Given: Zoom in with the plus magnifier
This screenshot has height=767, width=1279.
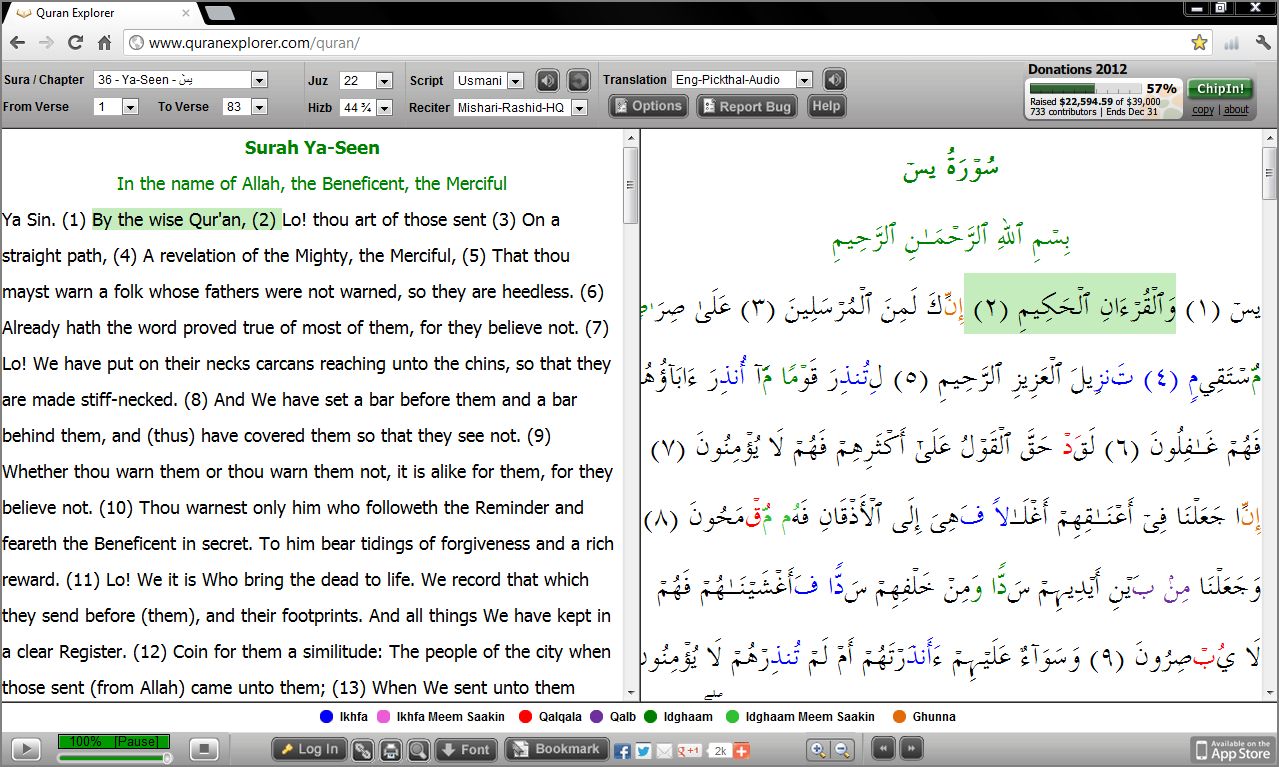Looking at the screenshot, I should point(818,750).
